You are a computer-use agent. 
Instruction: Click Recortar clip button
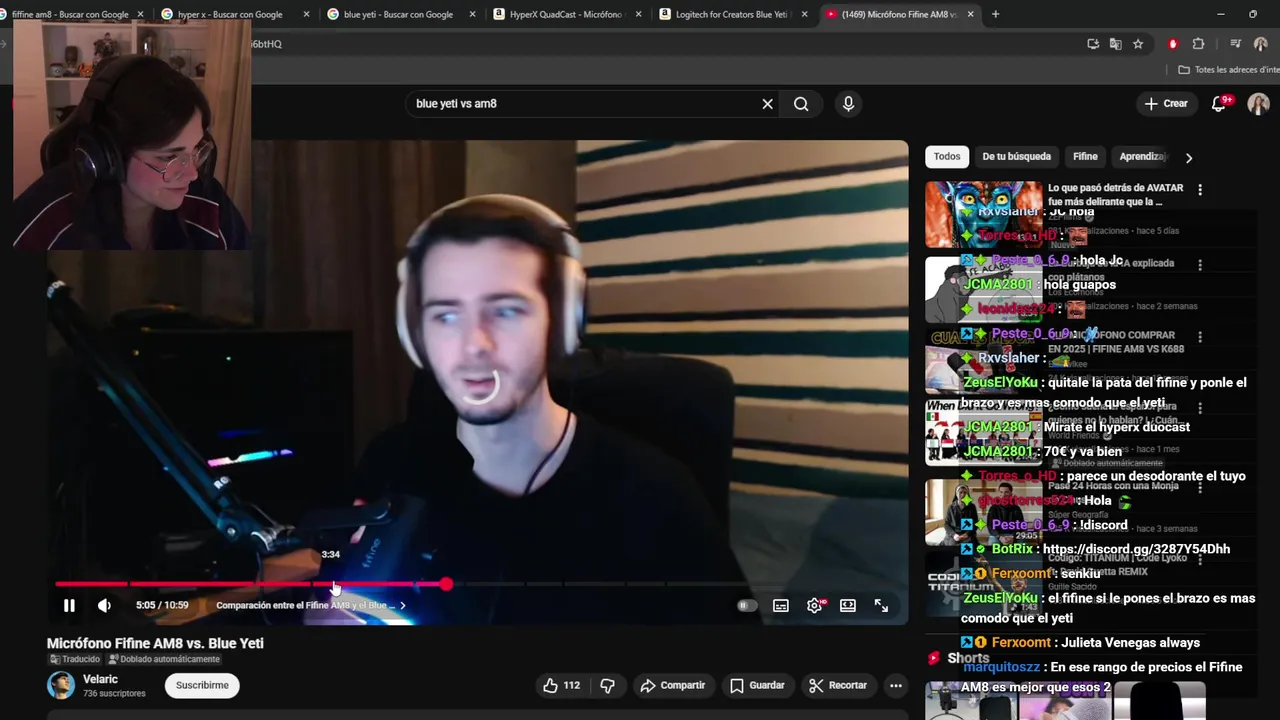[x=838, y=685]
